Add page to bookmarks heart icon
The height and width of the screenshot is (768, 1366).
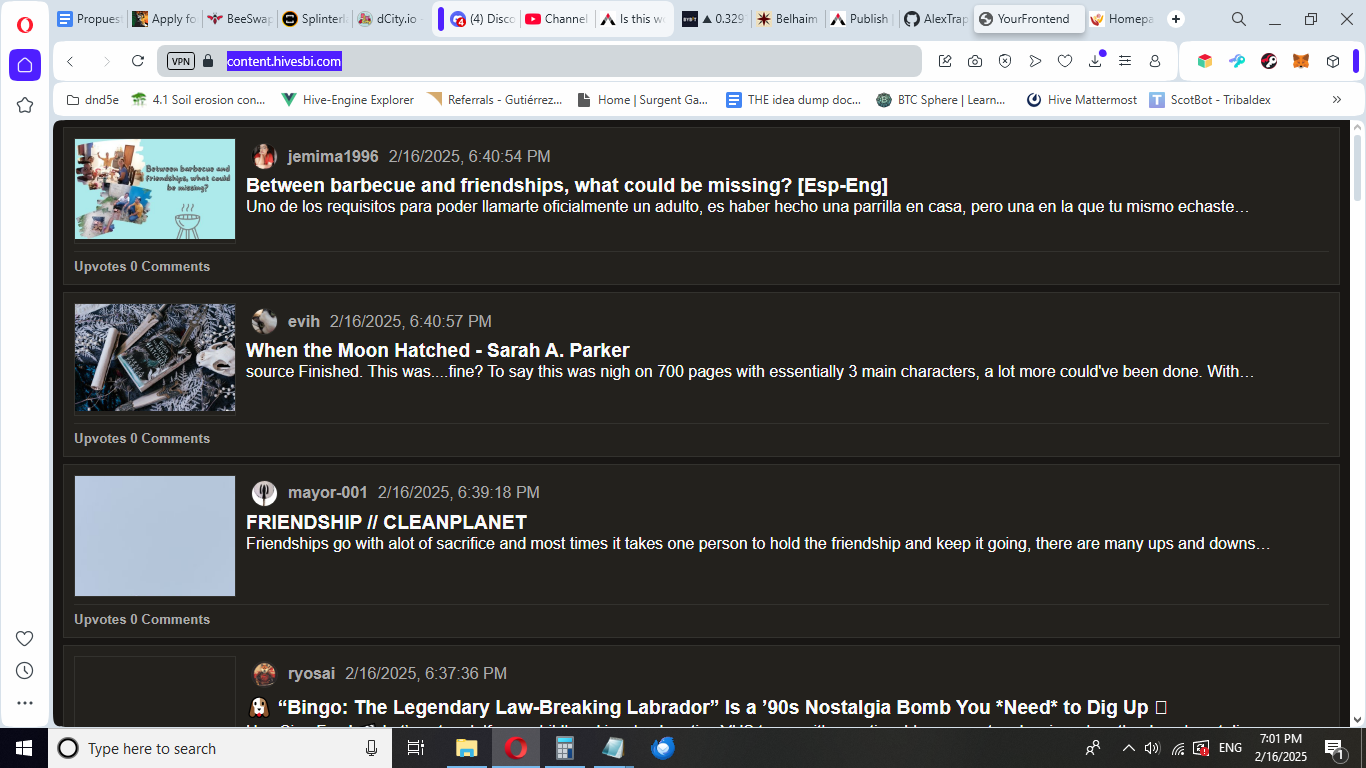[x=1065, y=61]
